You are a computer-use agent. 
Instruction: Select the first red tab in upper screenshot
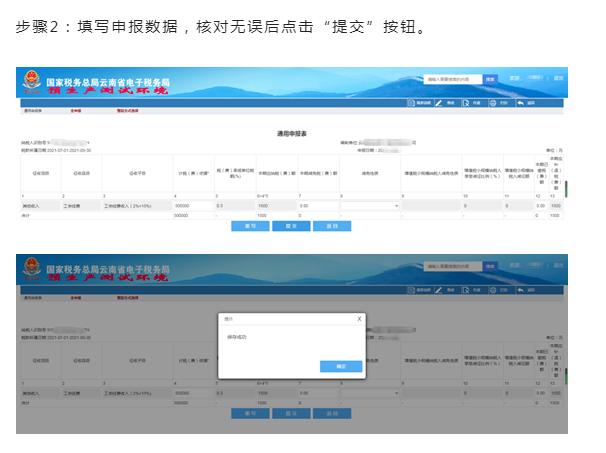click(76, 111)
